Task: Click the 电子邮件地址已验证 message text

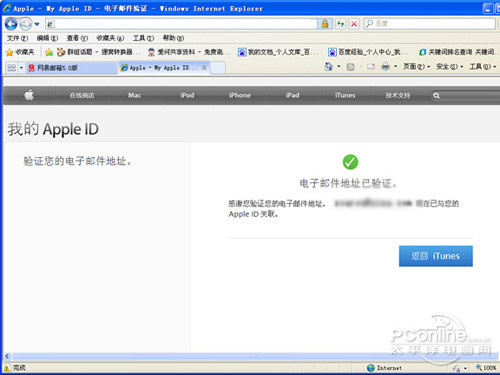Action: coord(348,183)
